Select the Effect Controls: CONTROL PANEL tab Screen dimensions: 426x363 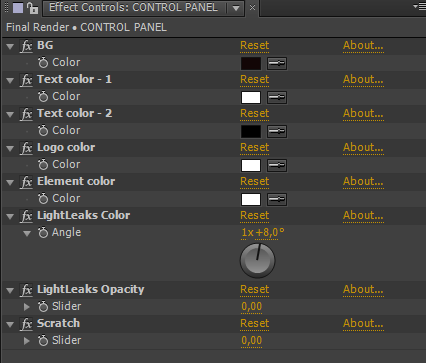click(x=133, y=7)
